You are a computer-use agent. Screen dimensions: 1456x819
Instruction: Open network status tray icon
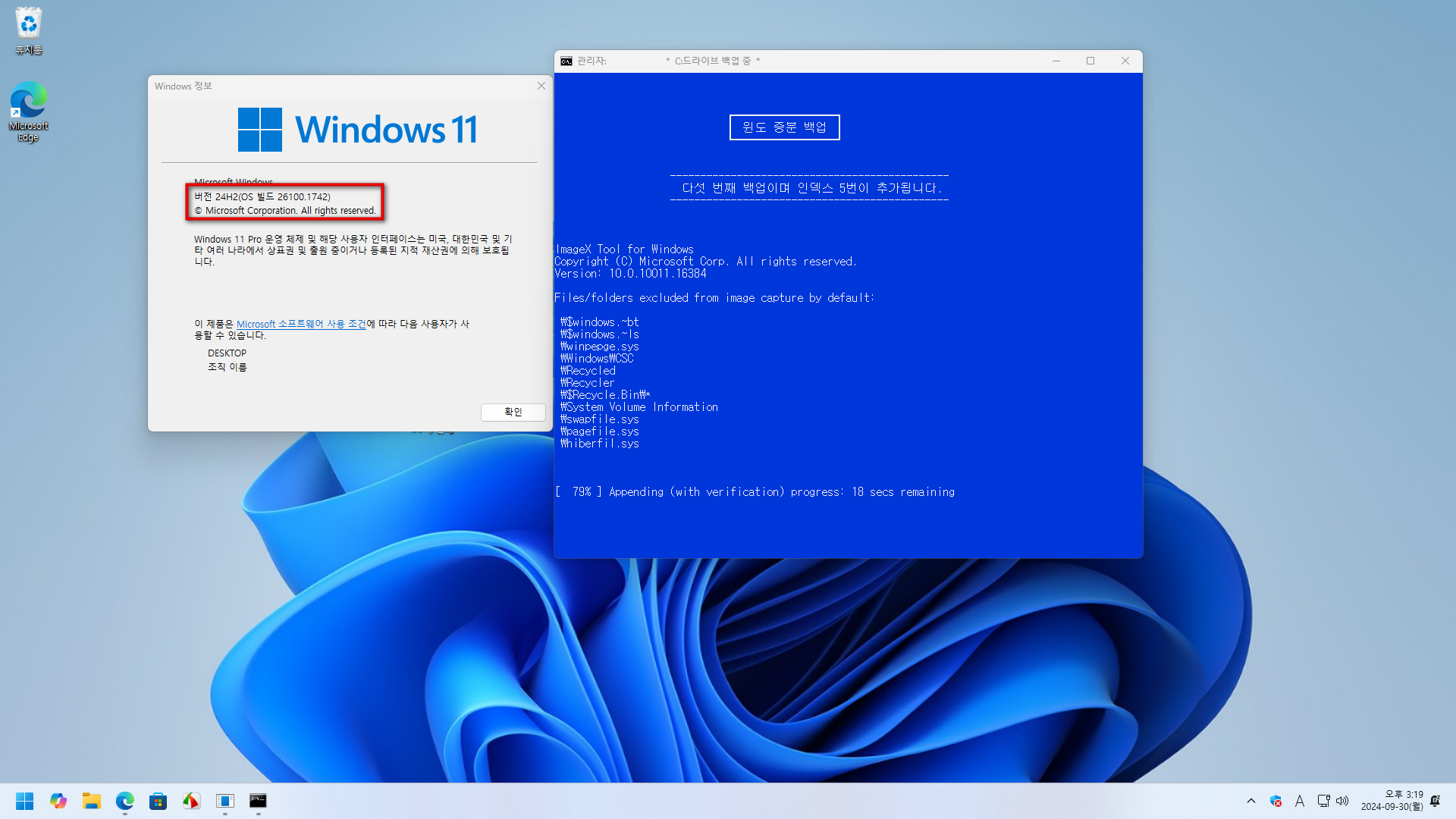[x=1323, y=801]
